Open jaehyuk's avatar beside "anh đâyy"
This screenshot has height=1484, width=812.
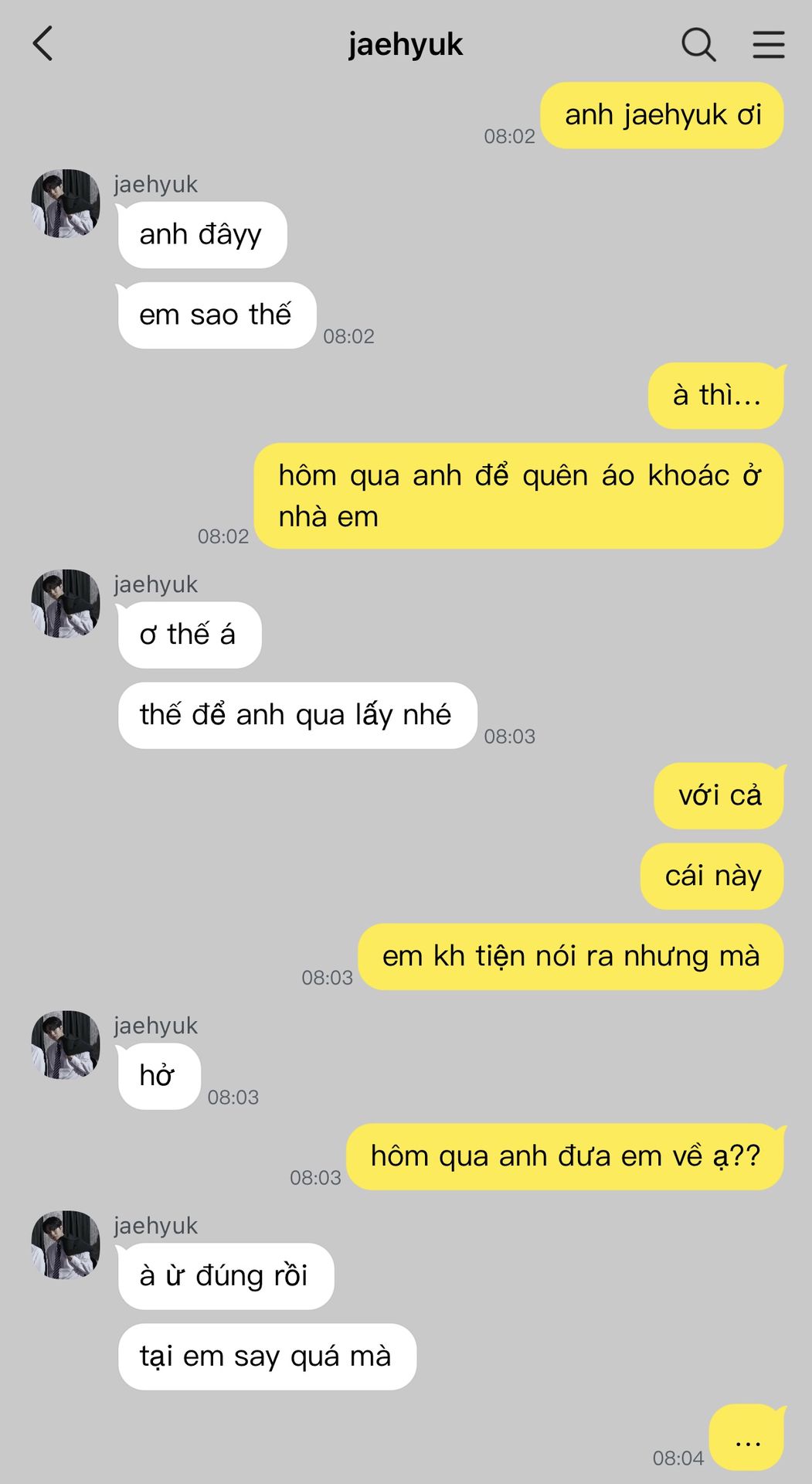tap(66, 203)
